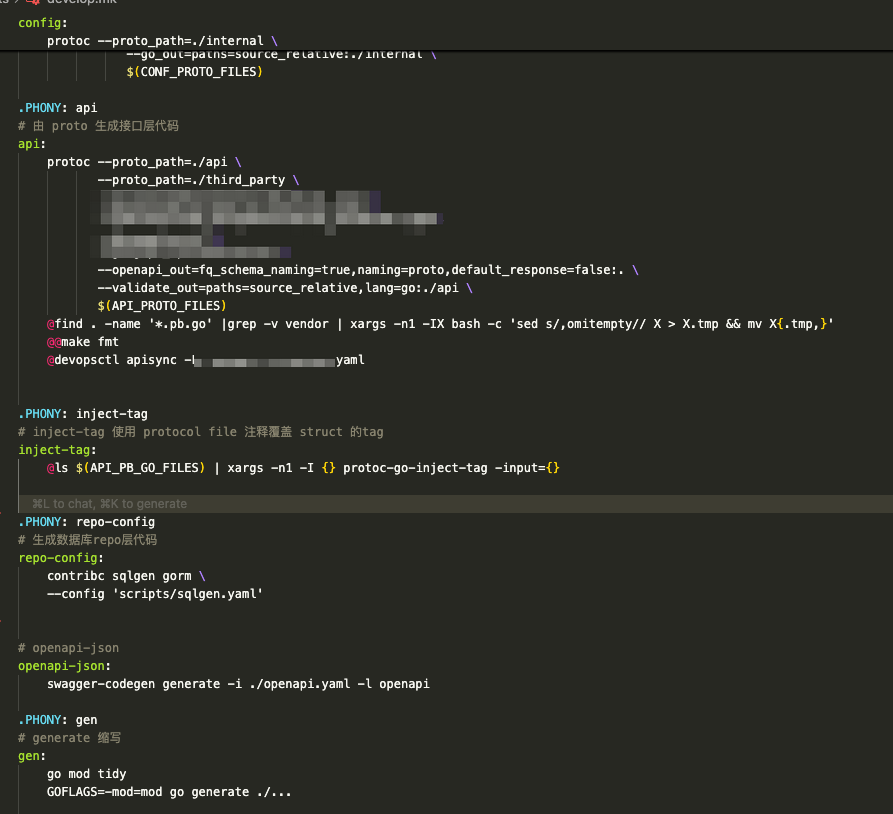Place cursor on '$(CONF_PROTO_FILES)' line
This screenshot has width=893, height=814.
click(x=194, y=72)
